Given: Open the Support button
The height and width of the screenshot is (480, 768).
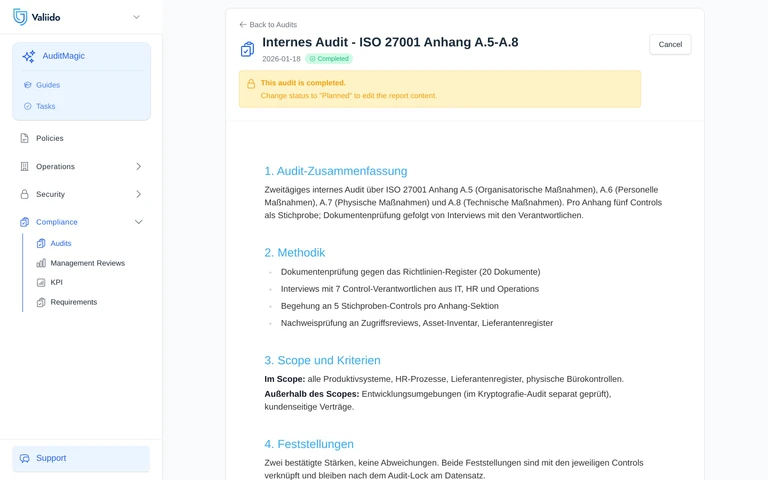Looking at the screenshot, I should pos(81,458).
